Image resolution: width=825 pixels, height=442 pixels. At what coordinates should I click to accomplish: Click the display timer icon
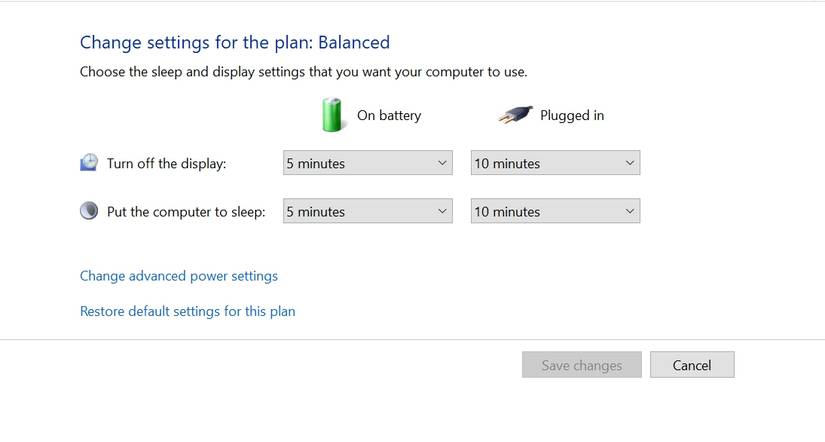(89, 163)
